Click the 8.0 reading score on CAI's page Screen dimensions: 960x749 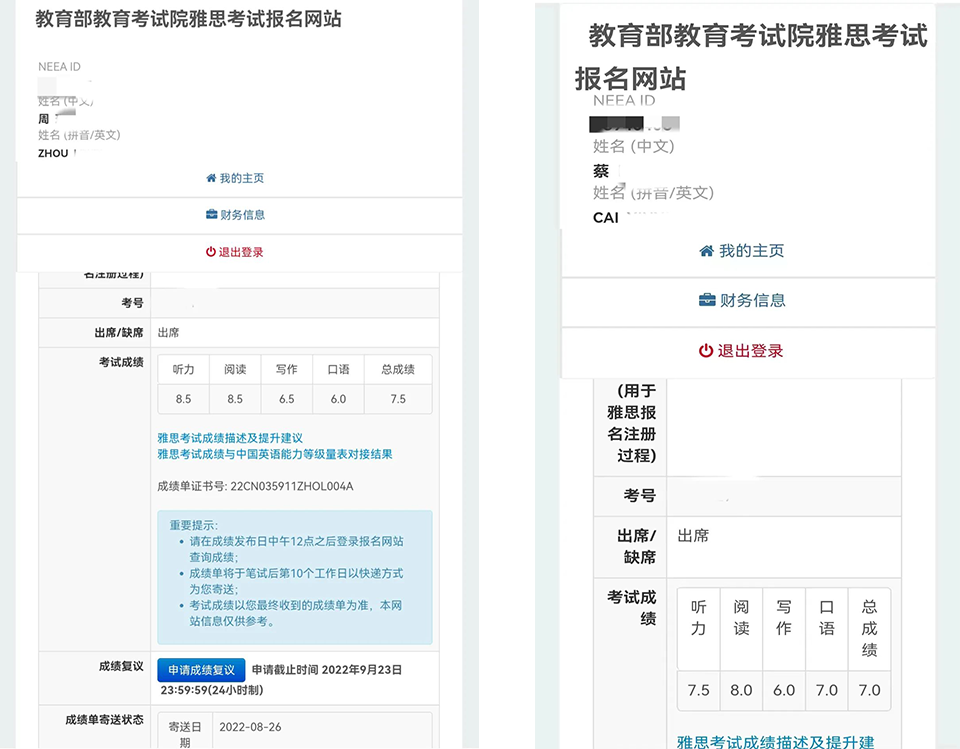[741, 690]
